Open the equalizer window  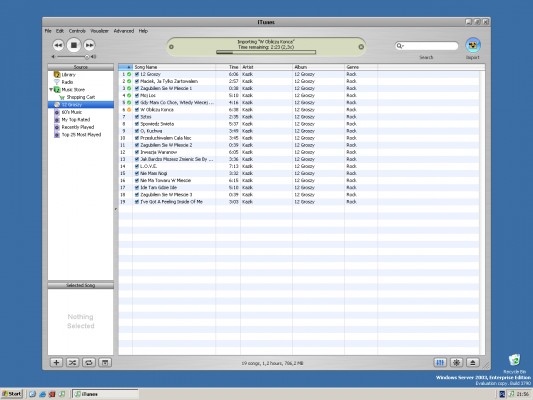tap(440, 363)
